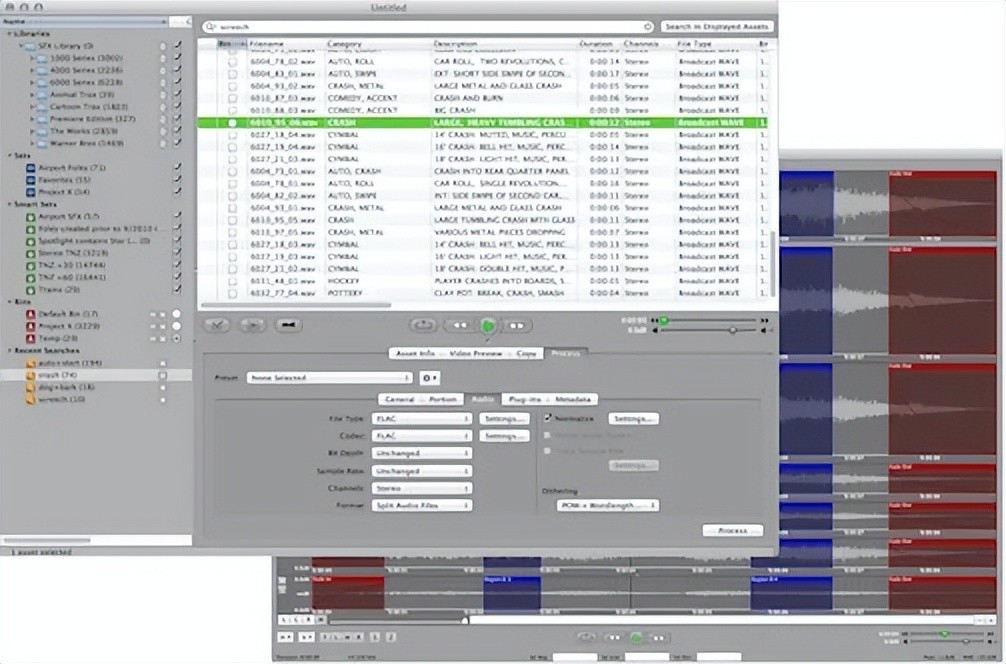Image resolution: width=1006 pixels, height=664 pixels.
Task: Toggle the checkbox for 1000 Series library
Action: pyautogui.click(x=177, y=58)
